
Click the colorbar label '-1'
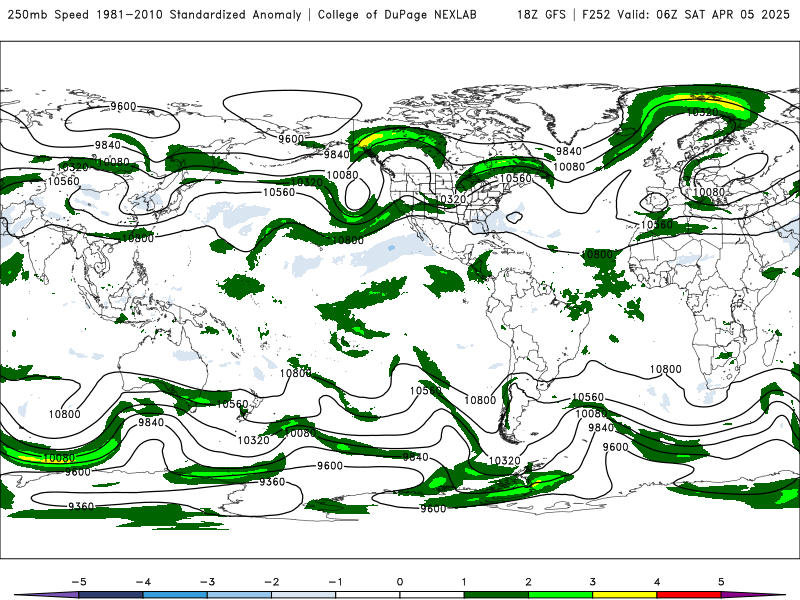coord(335,582)
